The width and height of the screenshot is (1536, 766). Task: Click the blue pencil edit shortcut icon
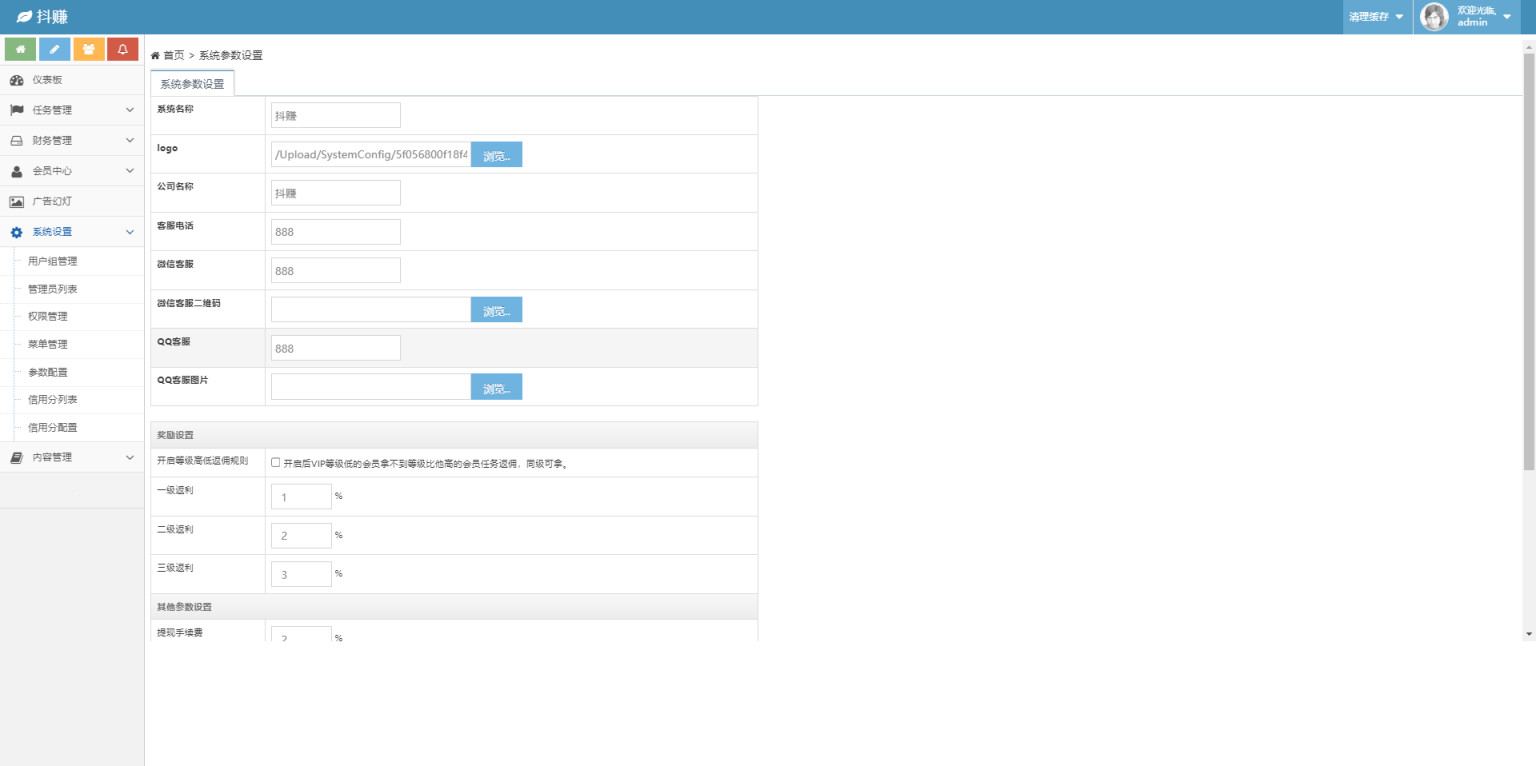pos(55,49)
